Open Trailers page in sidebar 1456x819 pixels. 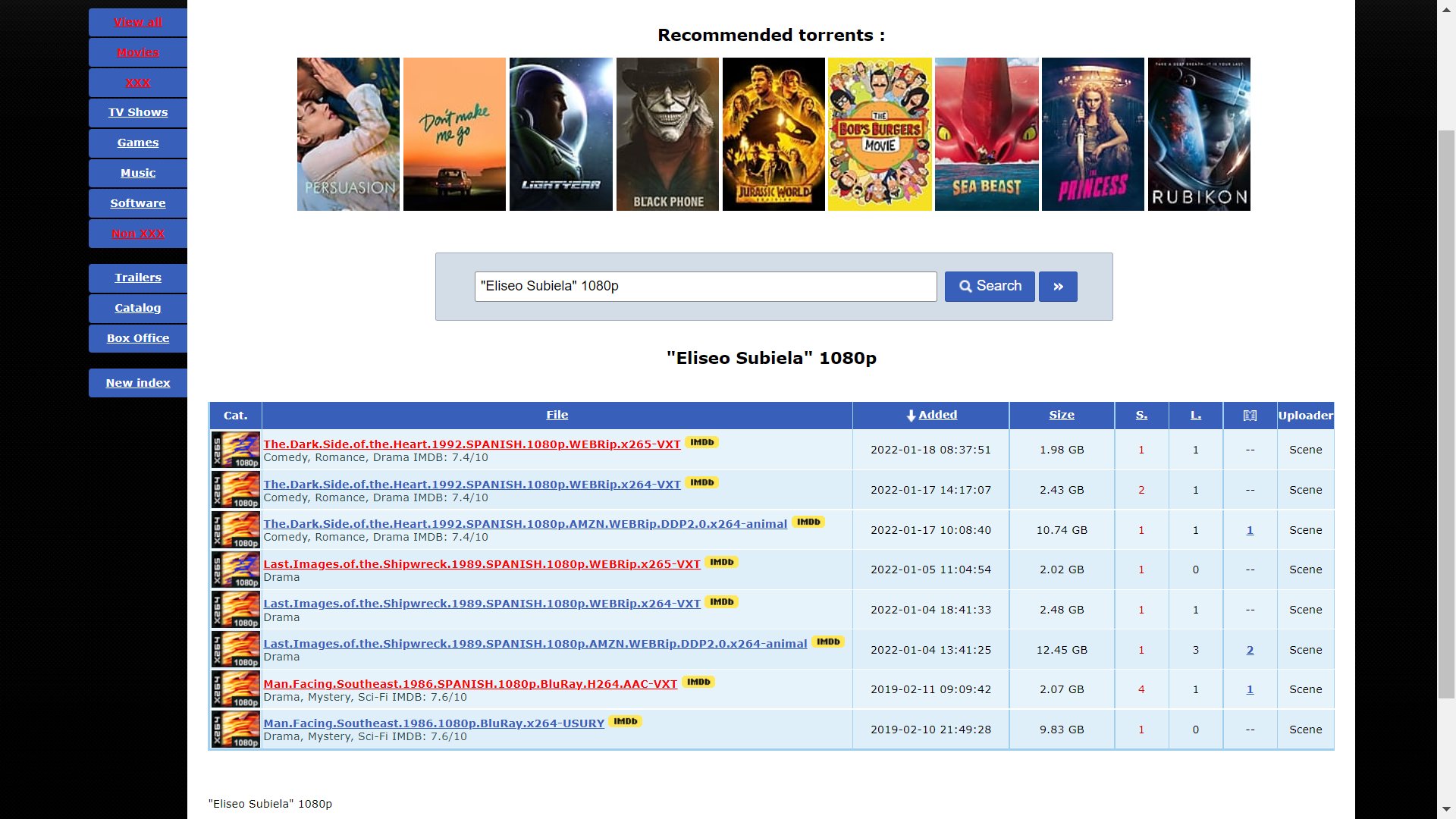(138, 278)
